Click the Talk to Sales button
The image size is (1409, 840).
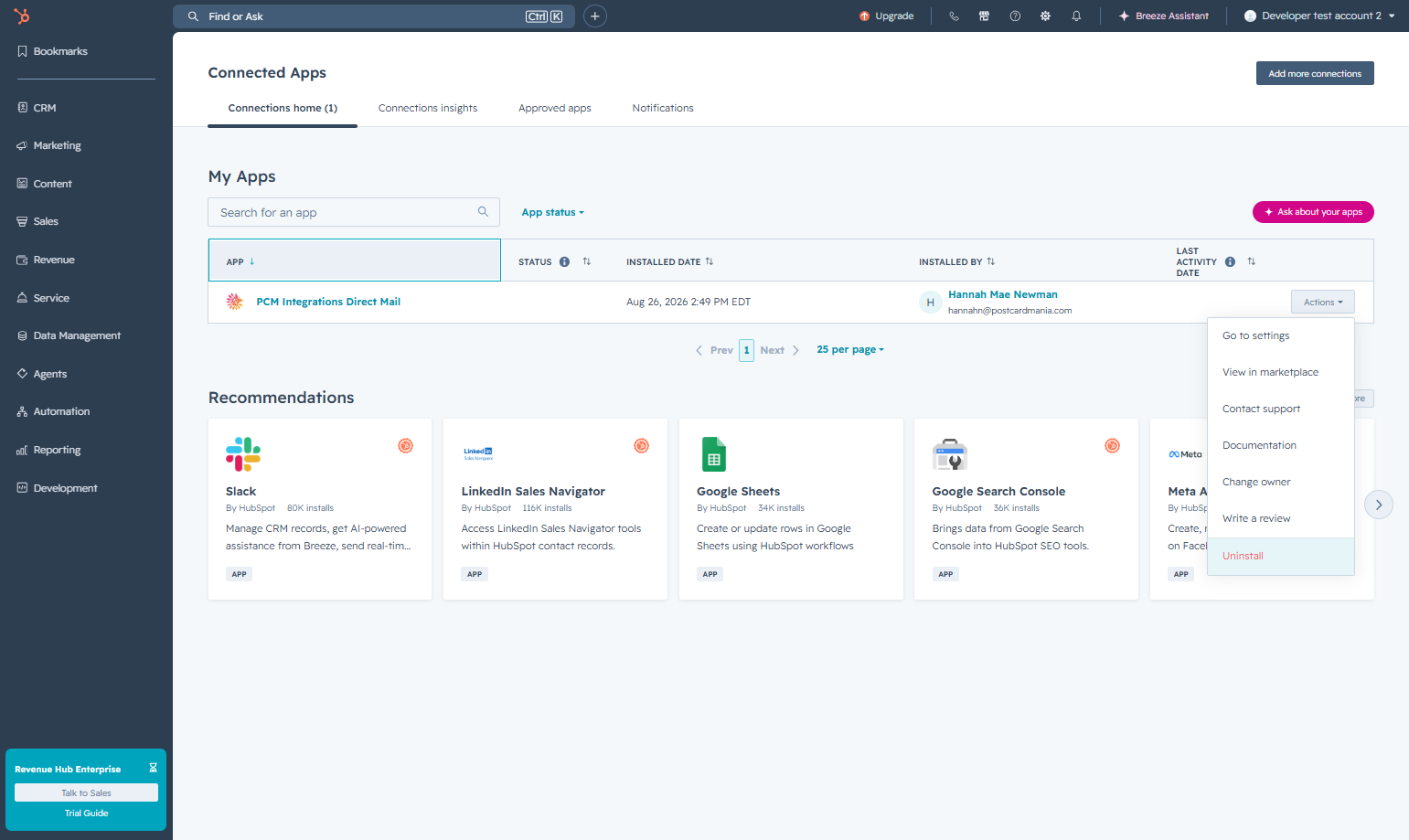(x=86, y=792)
